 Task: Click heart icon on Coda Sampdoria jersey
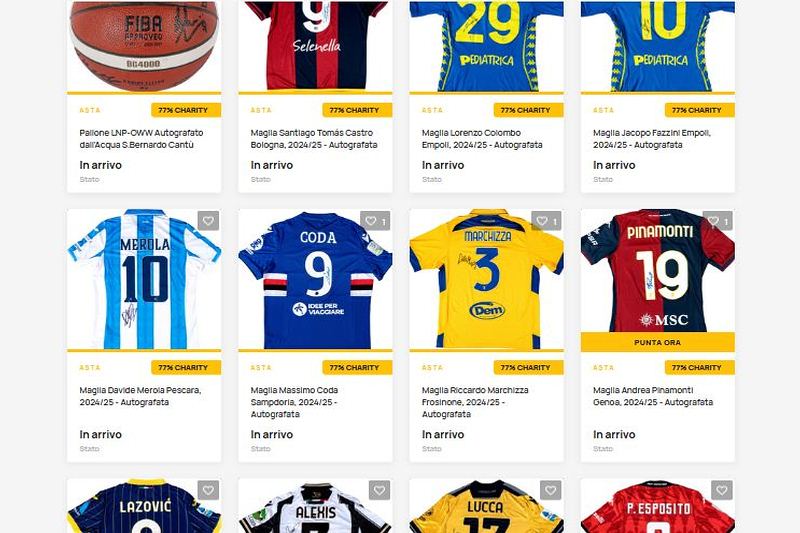(375, 221)
